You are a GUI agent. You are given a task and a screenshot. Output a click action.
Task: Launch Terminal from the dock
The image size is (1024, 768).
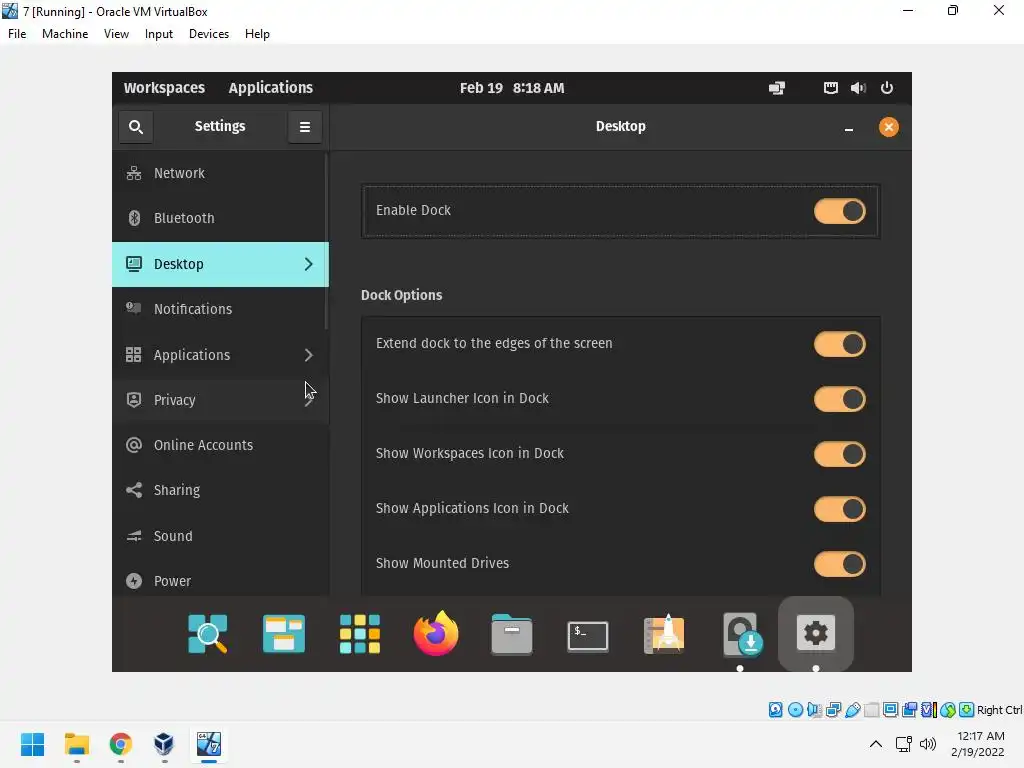click(x=588, y=635)
